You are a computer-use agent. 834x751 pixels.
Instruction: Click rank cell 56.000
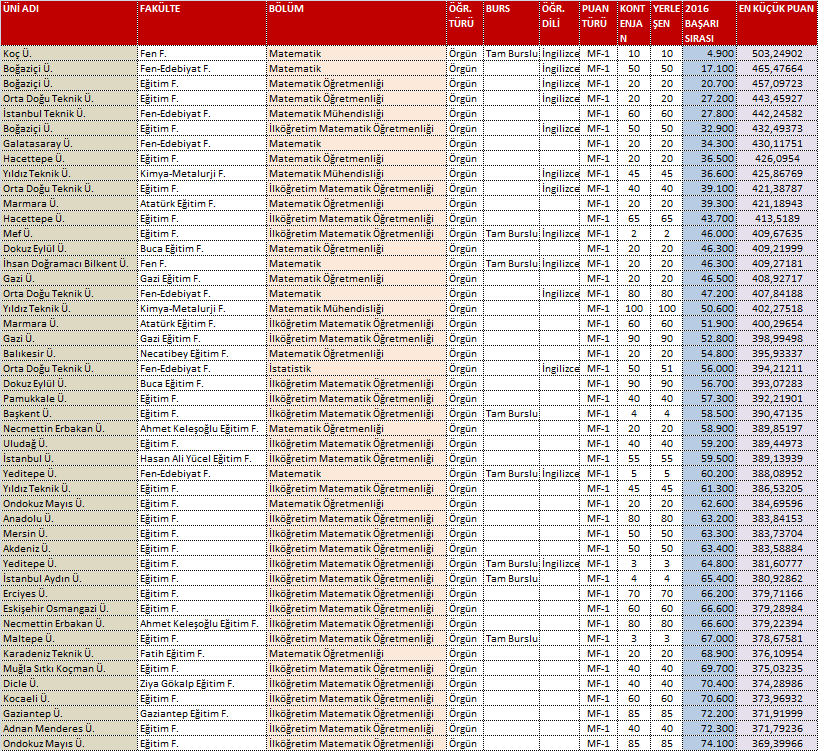point(710,369)
